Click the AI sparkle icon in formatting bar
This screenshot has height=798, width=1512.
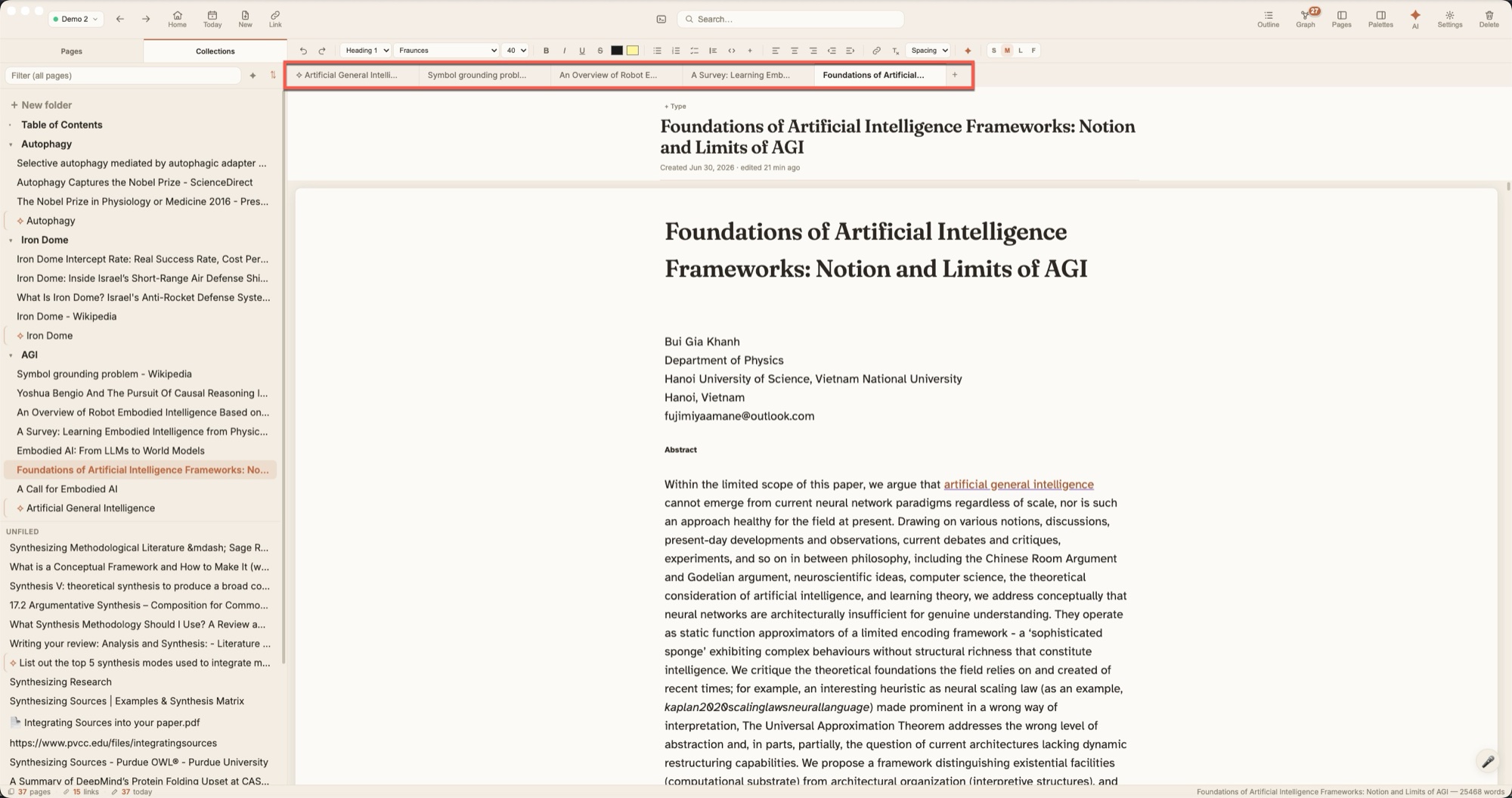pyautogui.click(x=968, y=51)
